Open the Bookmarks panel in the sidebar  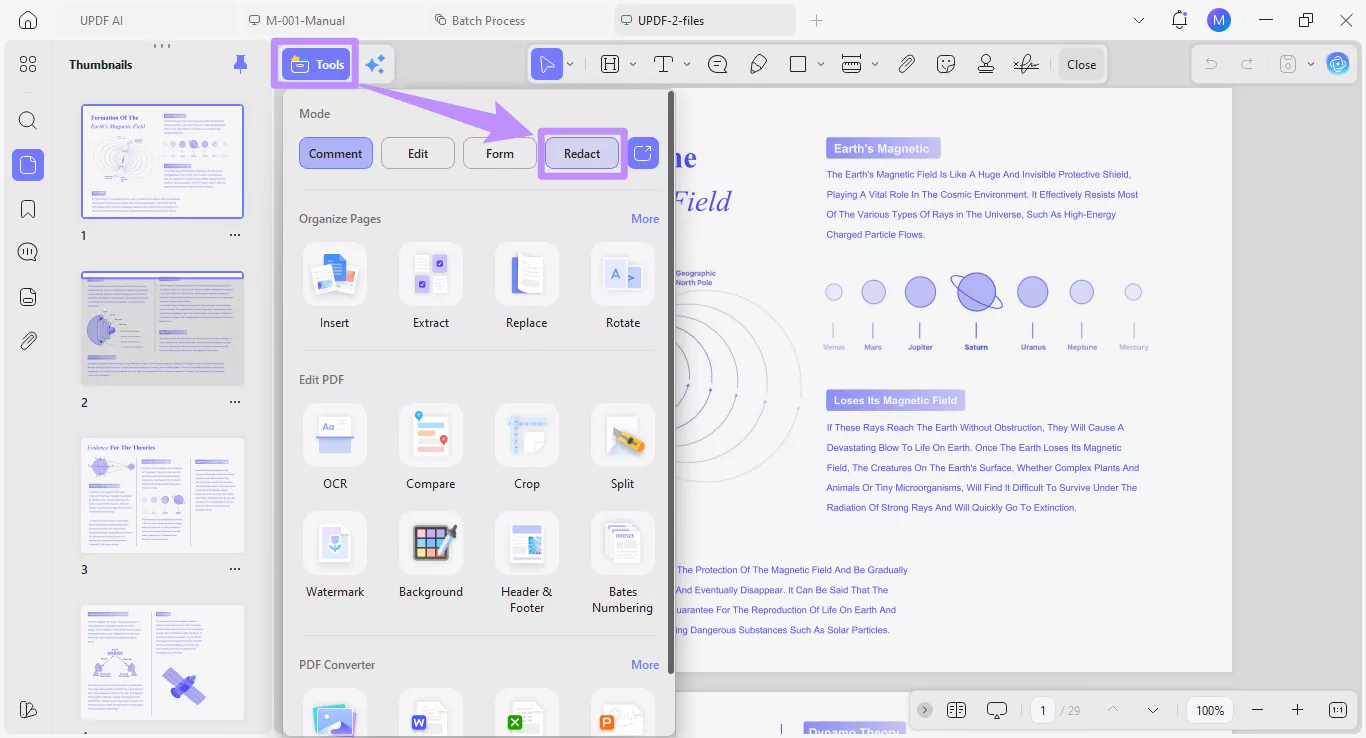point(27,208)
